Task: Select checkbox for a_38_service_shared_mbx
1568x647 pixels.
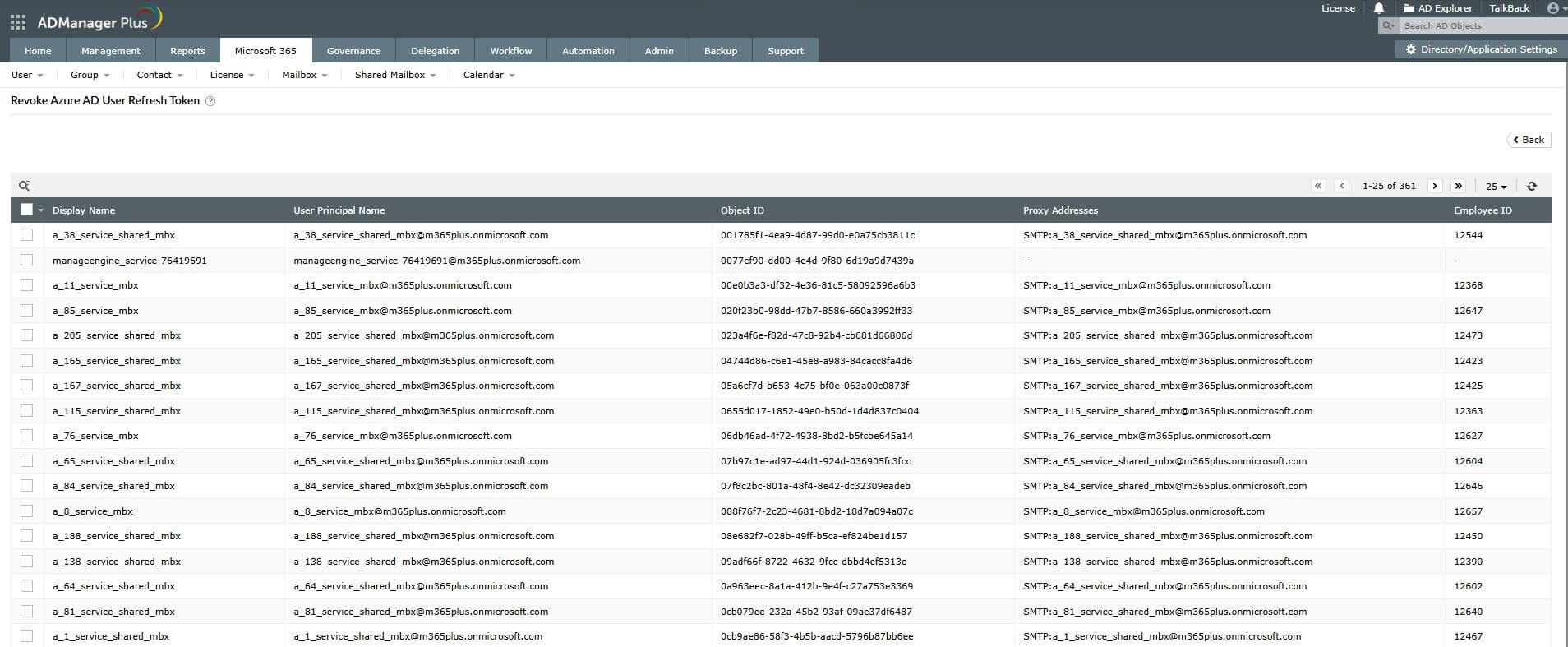Action: pyautogui.click(x=26, y=235)
